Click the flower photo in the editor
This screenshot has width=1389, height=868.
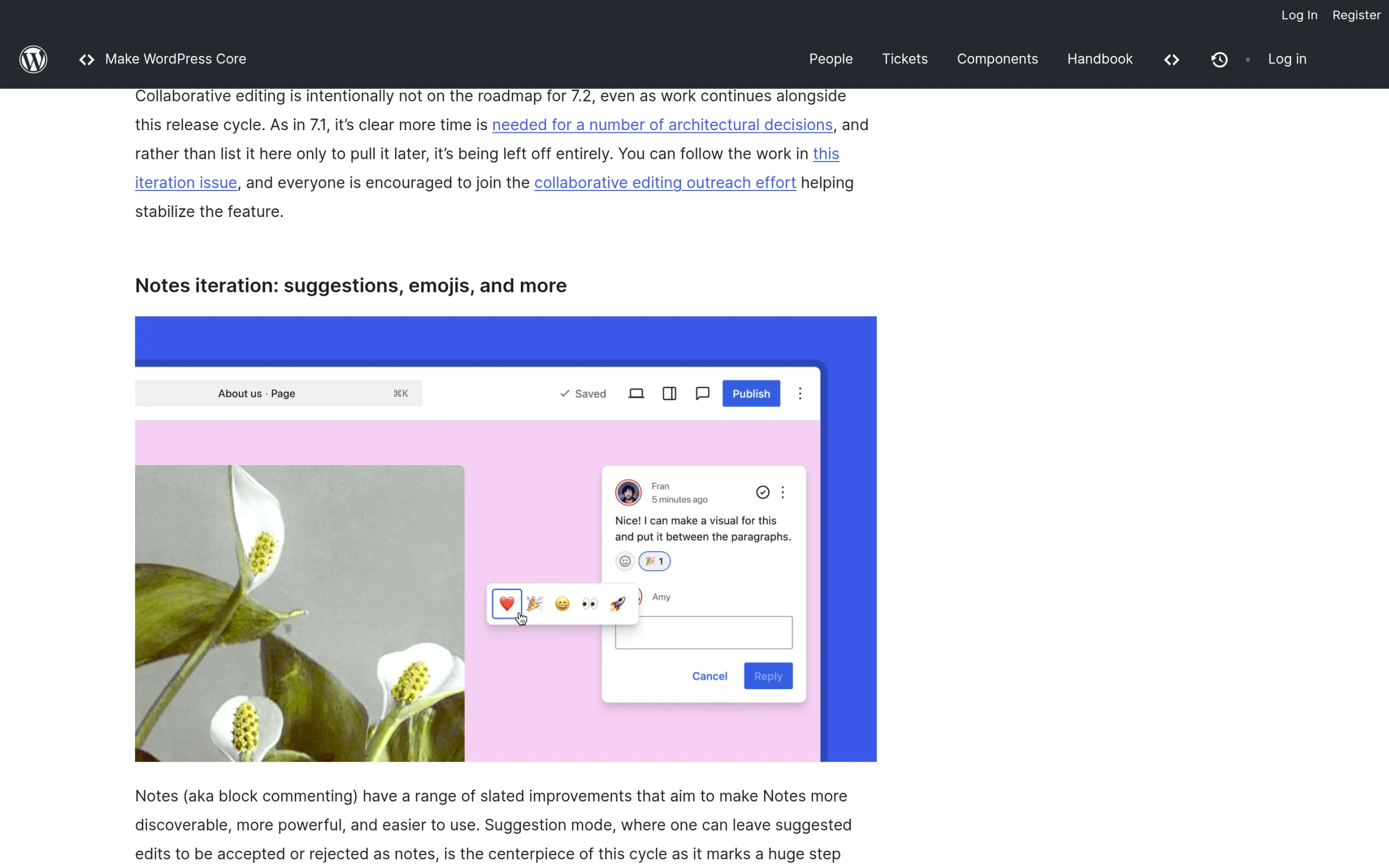(x=300, y=613)
